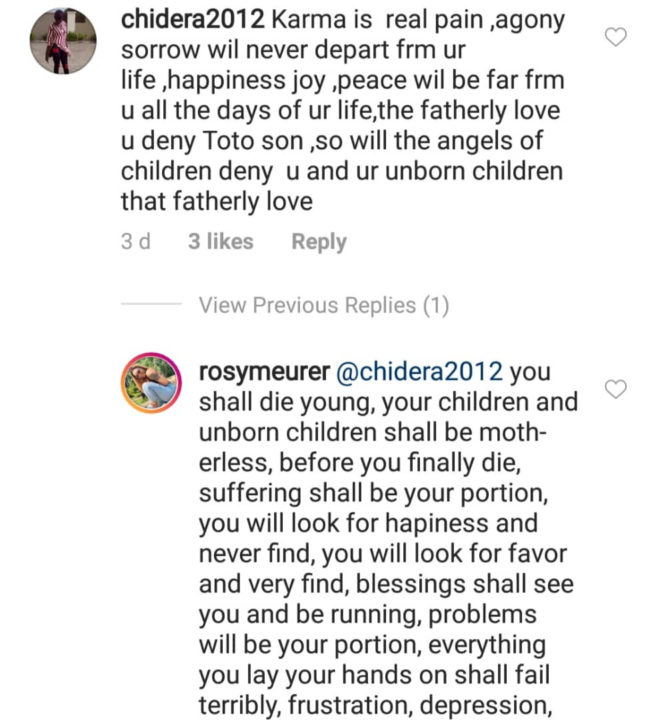Show who liked via '3 likes'

point(220,241)
